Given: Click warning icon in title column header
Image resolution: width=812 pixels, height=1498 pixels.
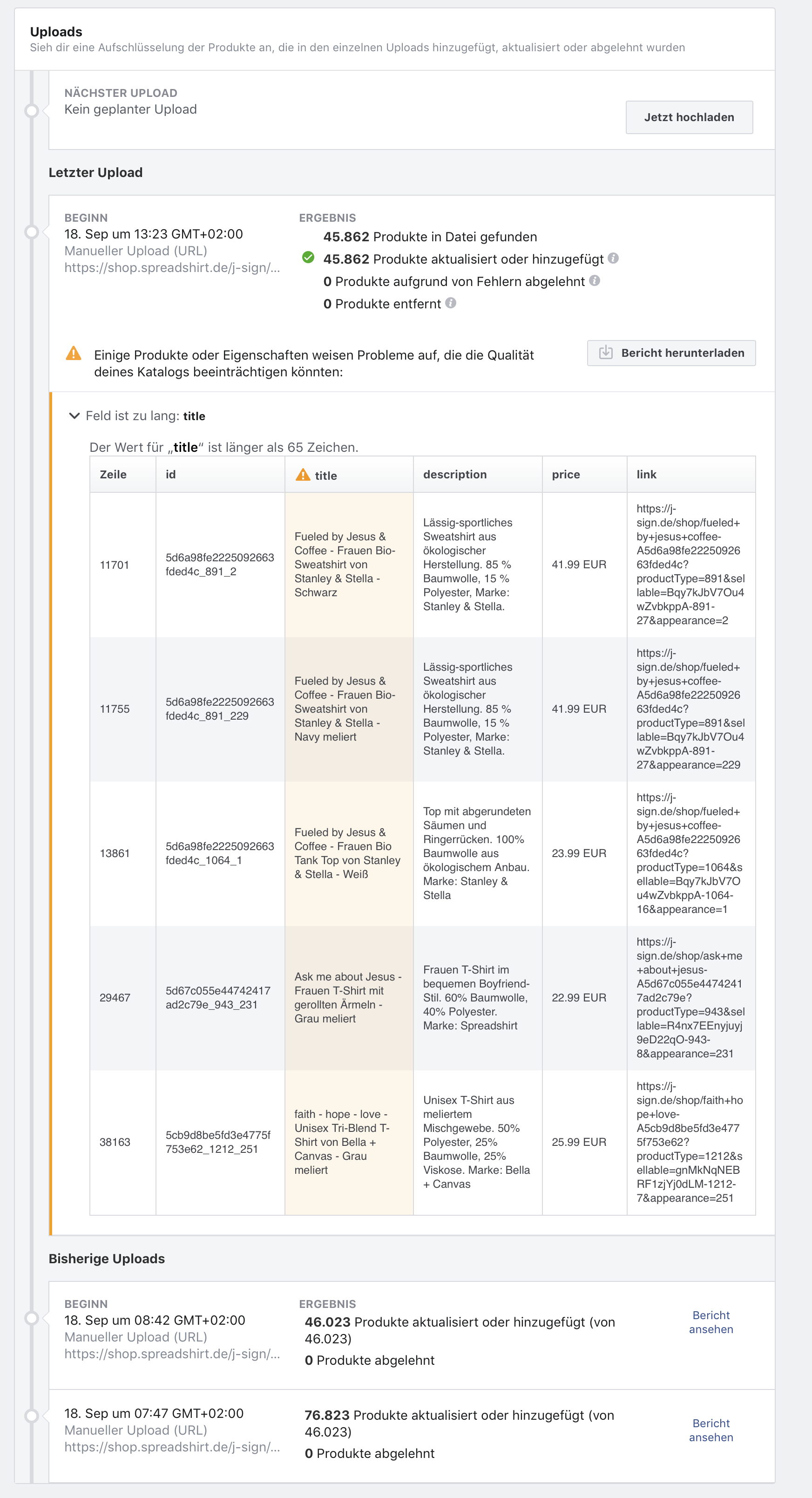Looking at the screenshot, I should pos(303,475).
